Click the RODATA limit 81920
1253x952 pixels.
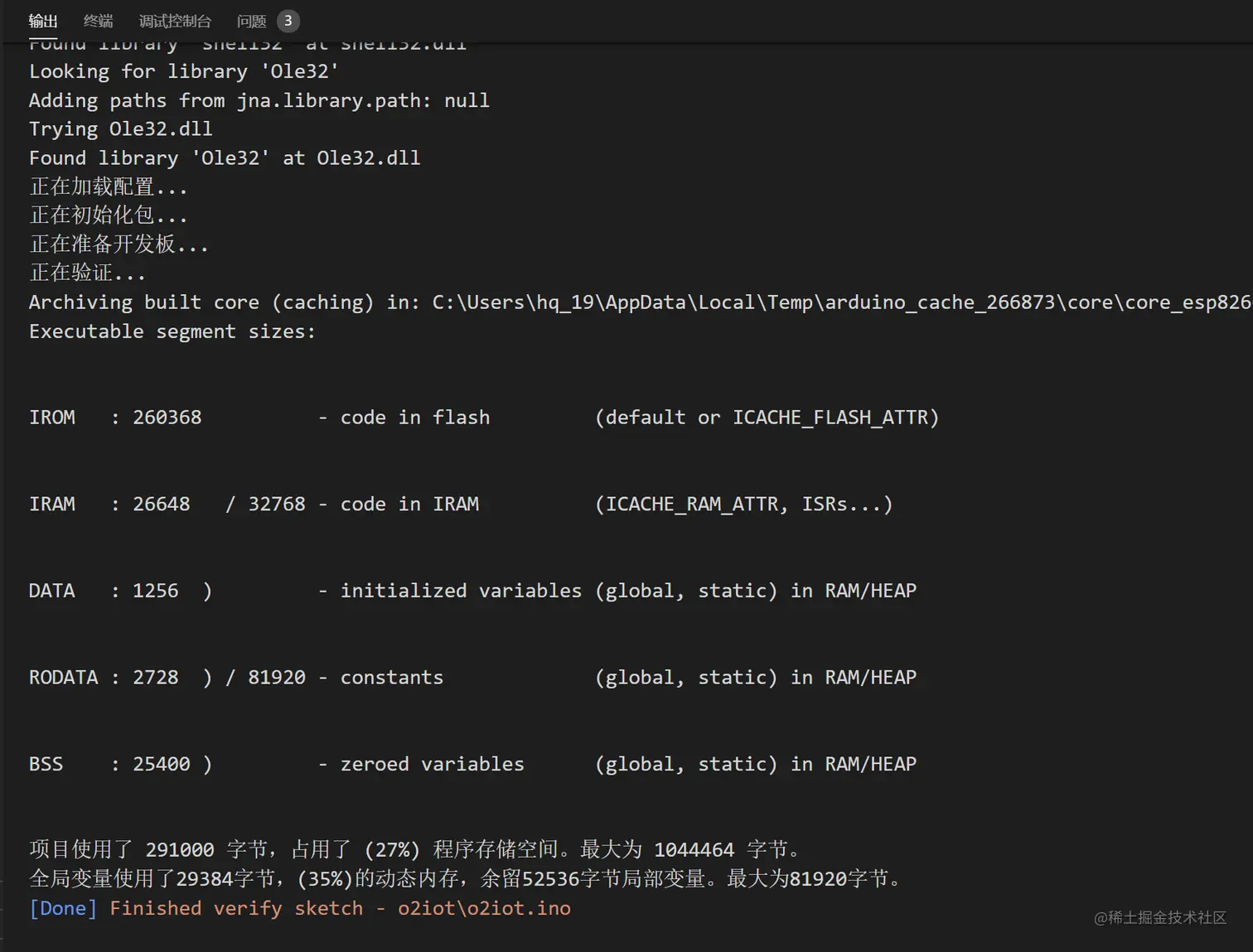(277, 678)
